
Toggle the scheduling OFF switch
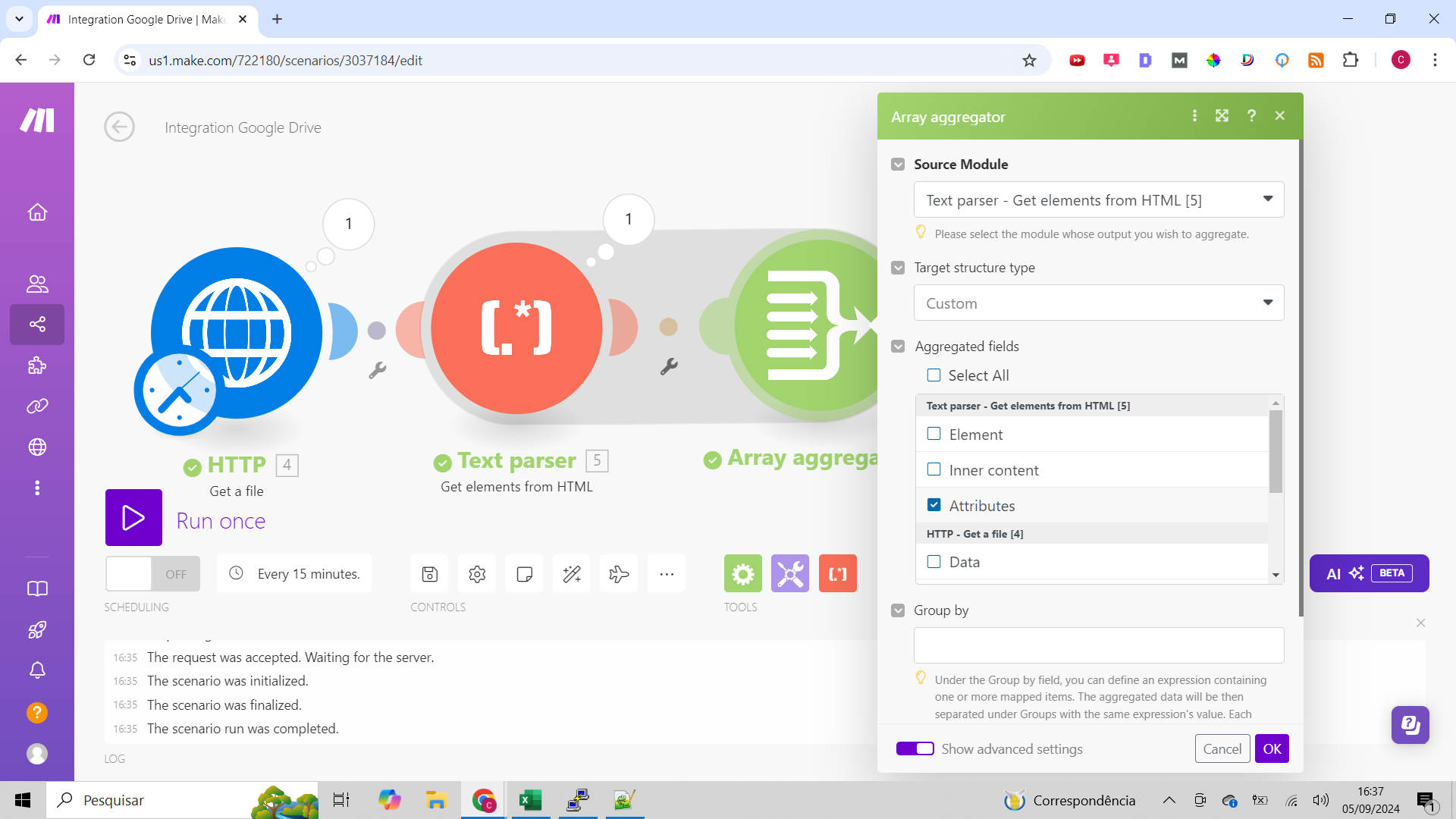(x=152, y=574)
